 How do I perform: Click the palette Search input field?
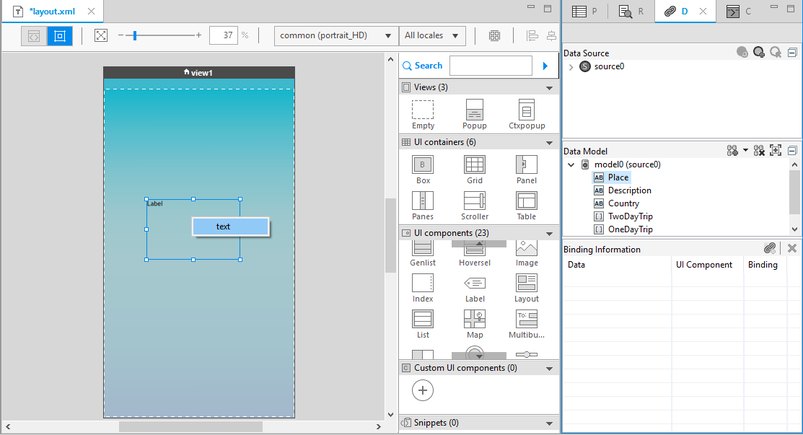491,66
